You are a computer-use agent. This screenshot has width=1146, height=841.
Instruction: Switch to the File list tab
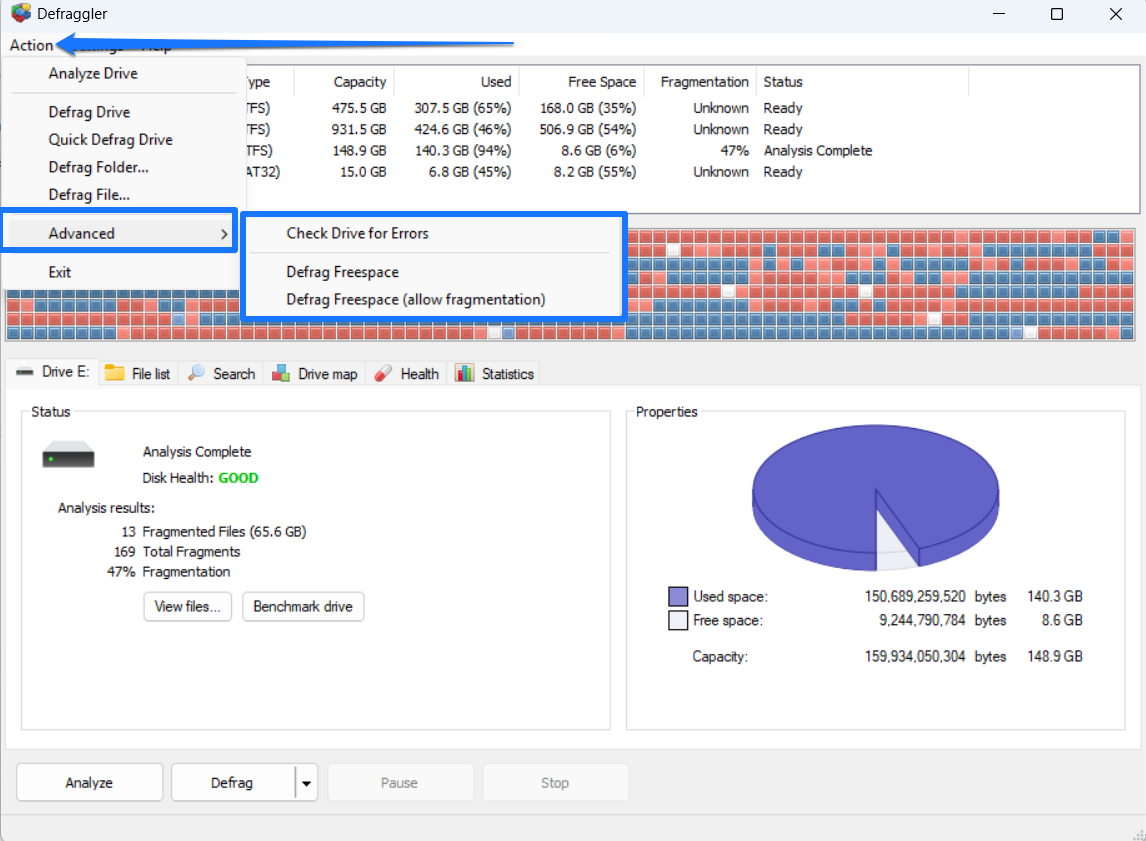pos(137,373)
